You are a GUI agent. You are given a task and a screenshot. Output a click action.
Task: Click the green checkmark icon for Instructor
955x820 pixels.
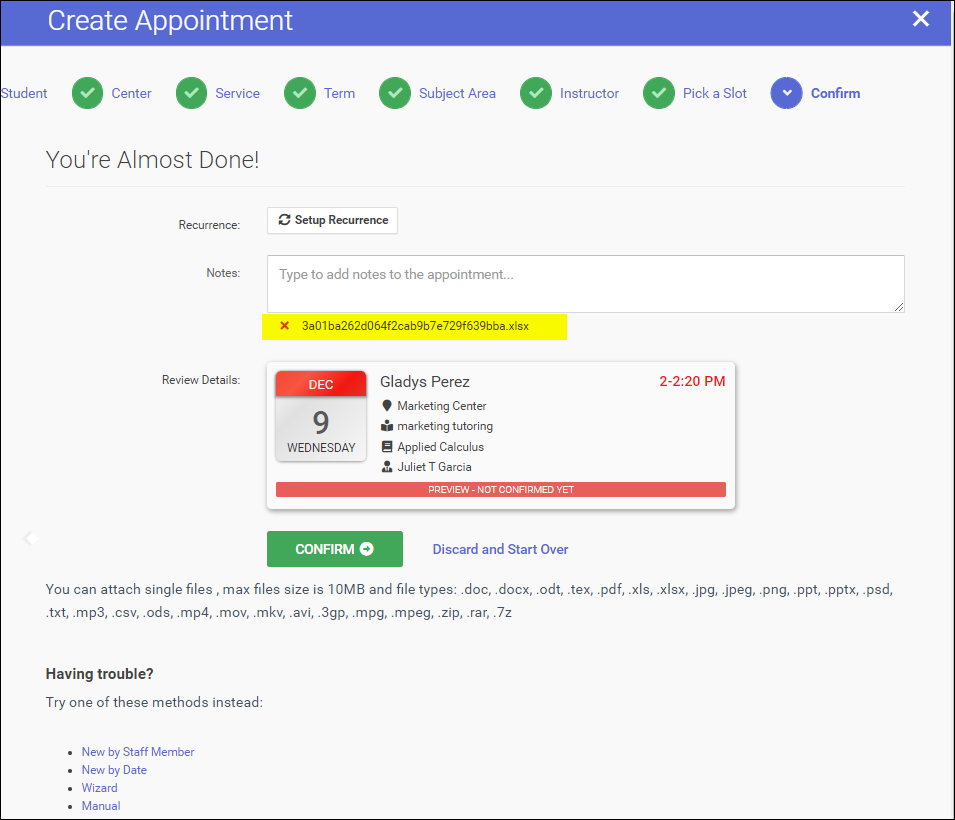[x=536, y=93]
